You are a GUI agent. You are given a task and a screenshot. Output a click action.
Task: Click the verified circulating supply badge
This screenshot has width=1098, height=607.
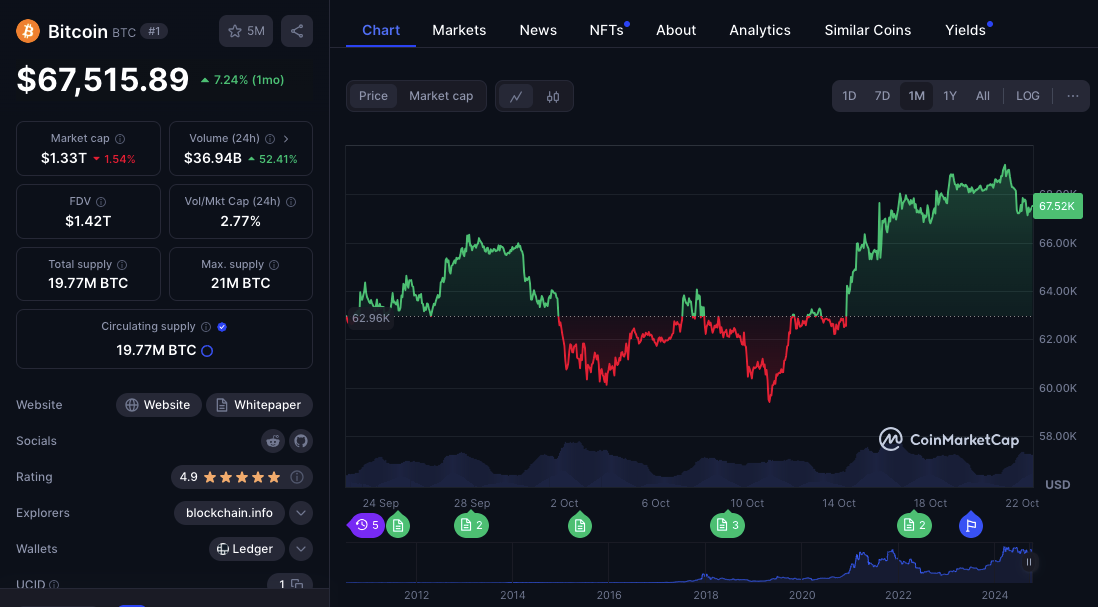point(222,327)
